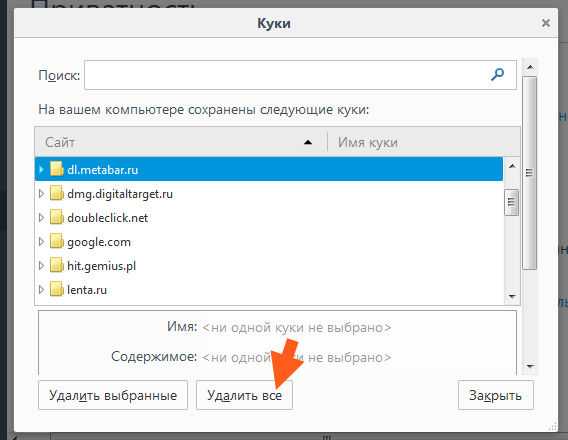Click the Закрыть button

coord(496,395)
